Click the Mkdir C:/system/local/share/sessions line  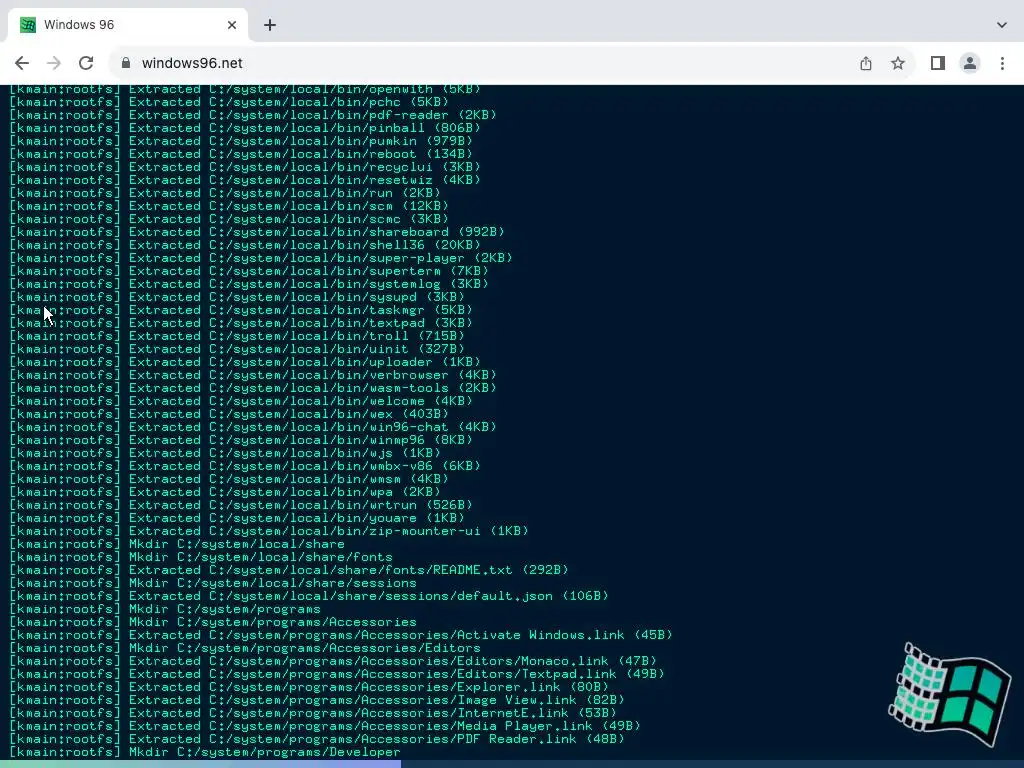(x=213, y=583)
